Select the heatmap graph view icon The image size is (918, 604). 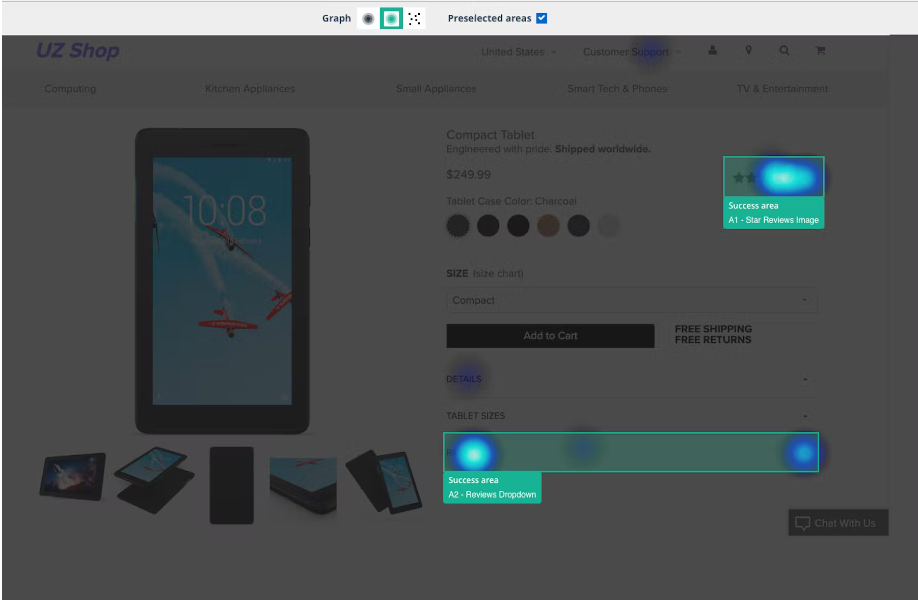coord(391,19)
